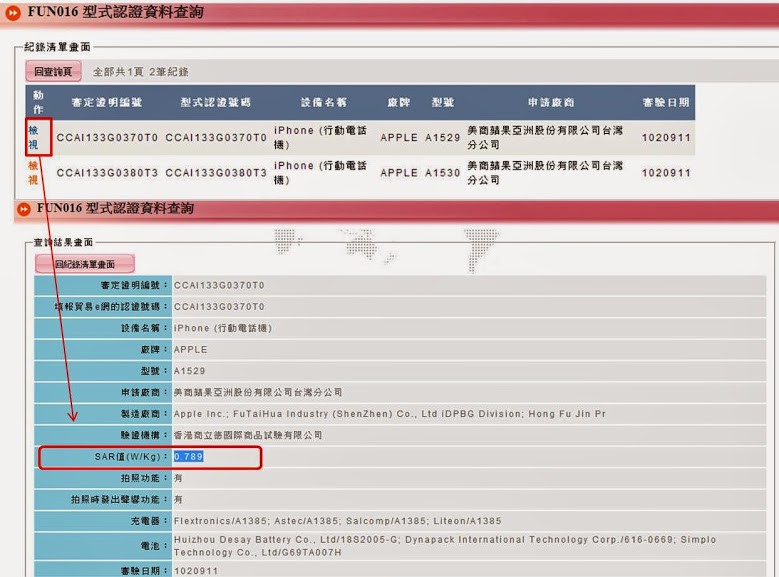The image size is (779, 577).
Task: Click the 拍照時發出聲響功能 value 有
Action: click(178, 499)
